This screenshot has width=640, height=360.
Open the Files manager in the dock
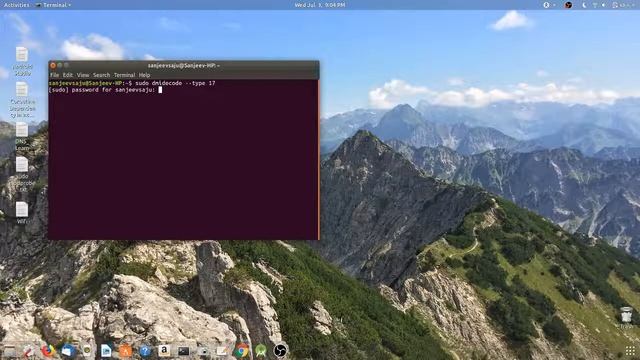(10, 350)
